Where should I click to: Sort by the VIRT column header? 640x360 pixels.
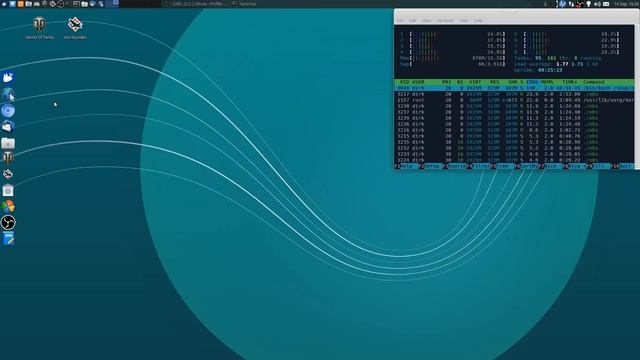pyautogui.click(x=475, y=82)
